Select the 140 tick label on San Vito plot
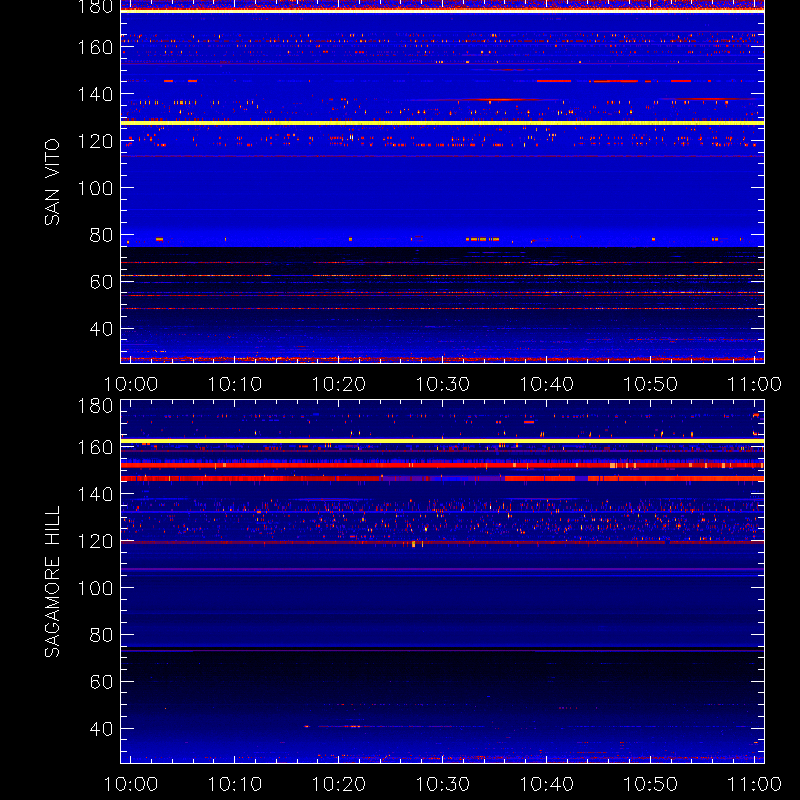 click(95, 94)
